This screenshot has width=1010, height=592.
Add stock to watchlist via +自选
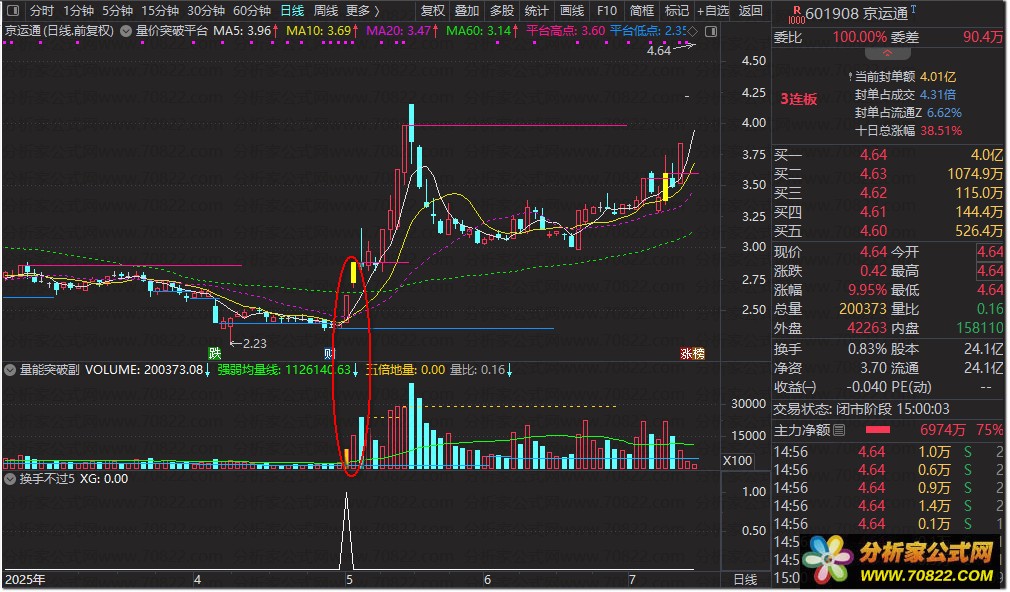[x=713, y=10]
